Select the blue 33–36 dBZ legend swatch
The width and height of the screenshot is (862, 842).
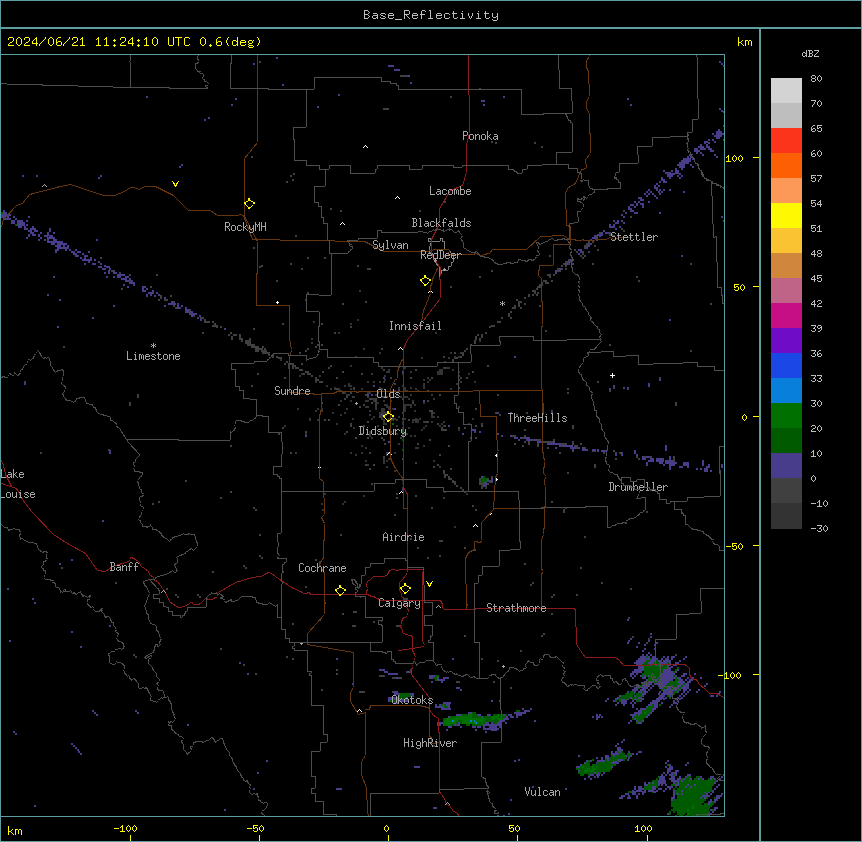pos(786,365)
